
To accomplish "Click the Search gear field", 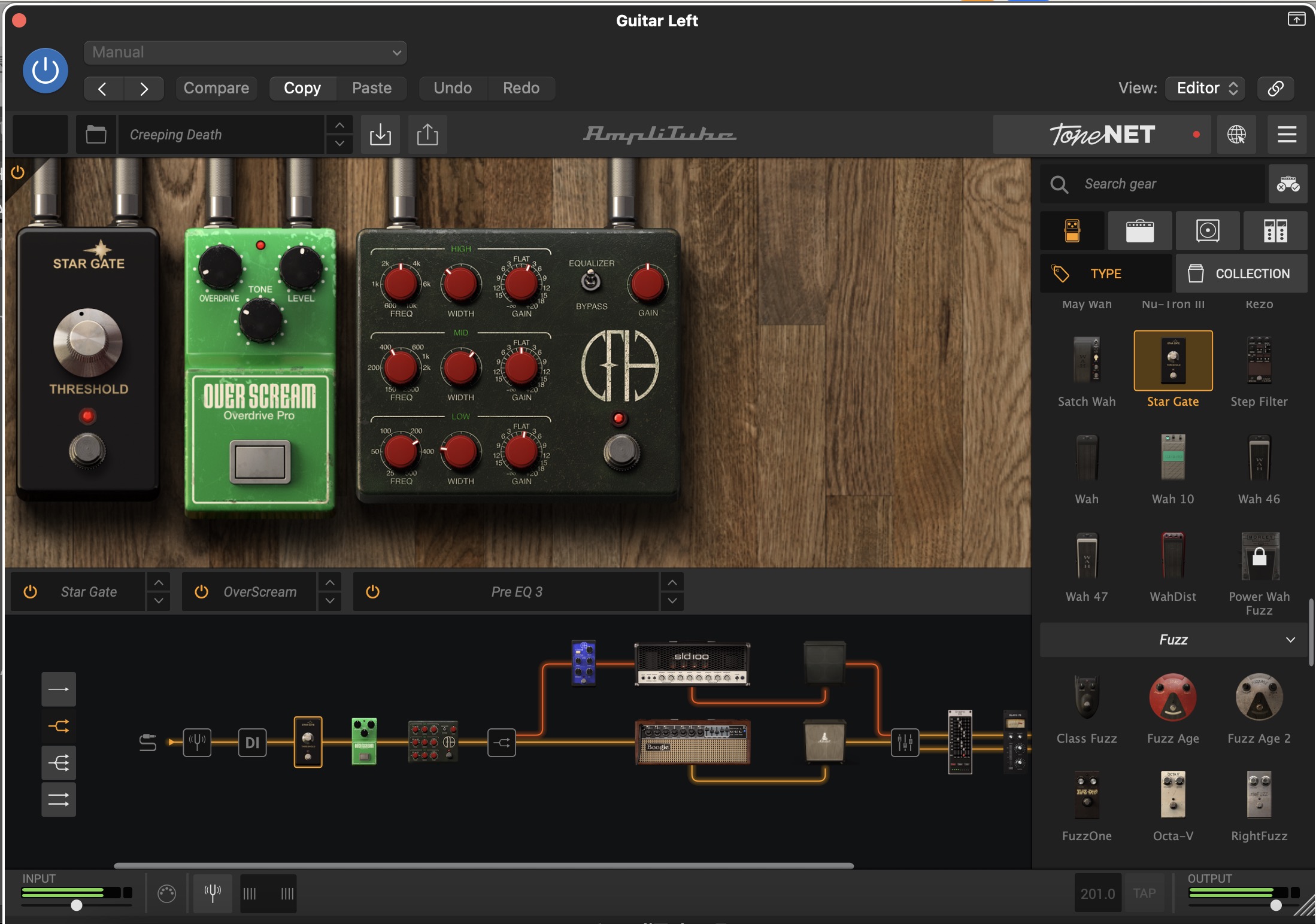I will 1154,184.
